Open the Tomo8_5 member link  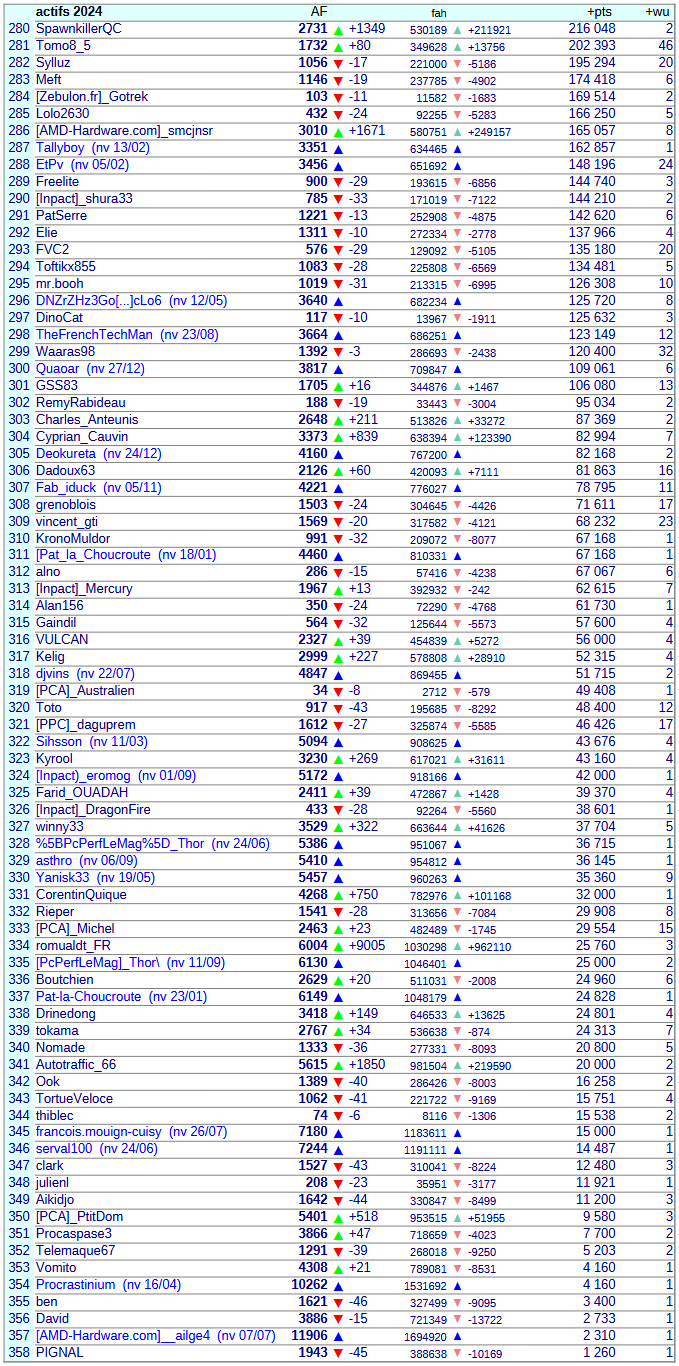63,46
